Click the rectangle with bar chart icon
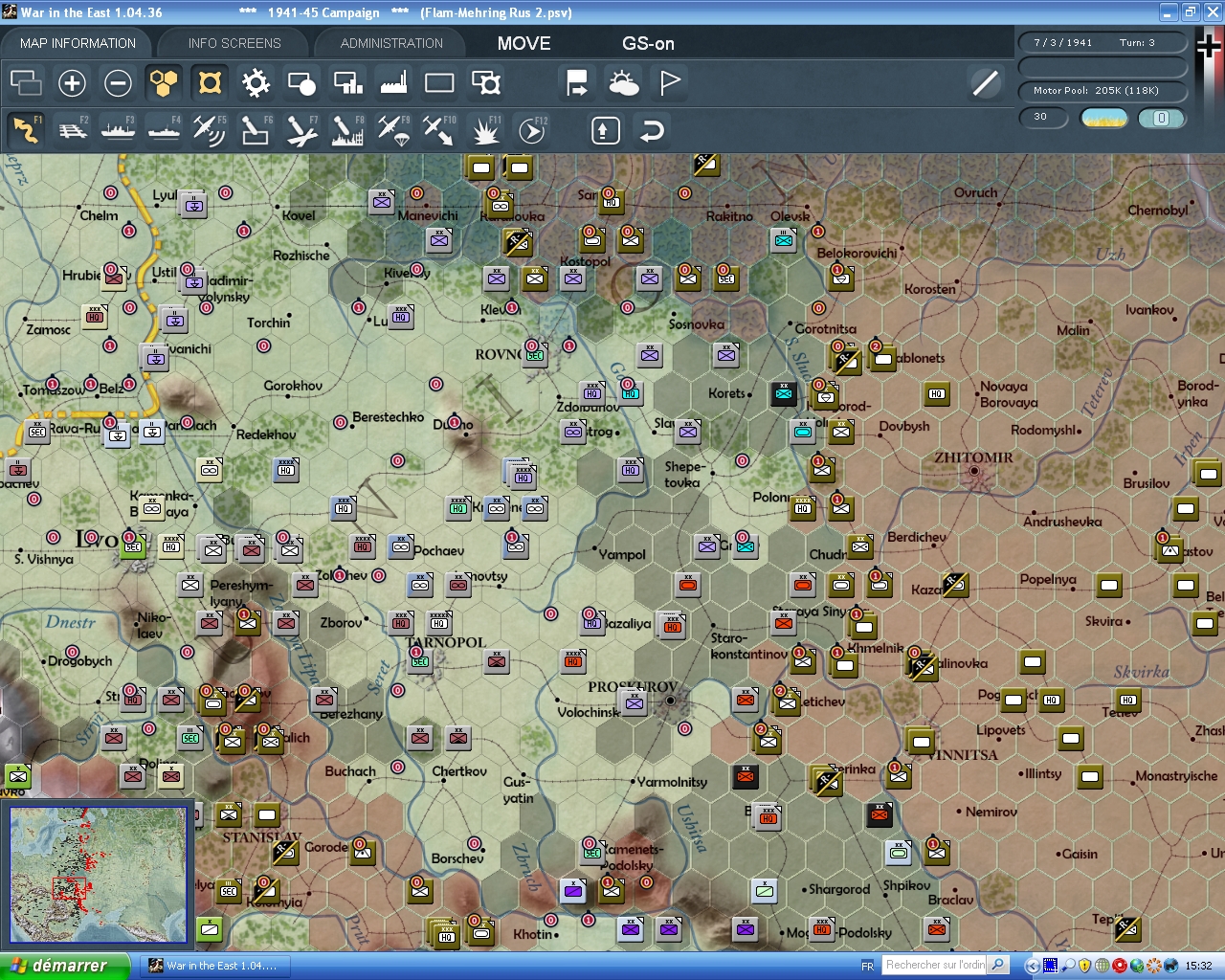This screenshot has height=980, width=1225. 347,83
